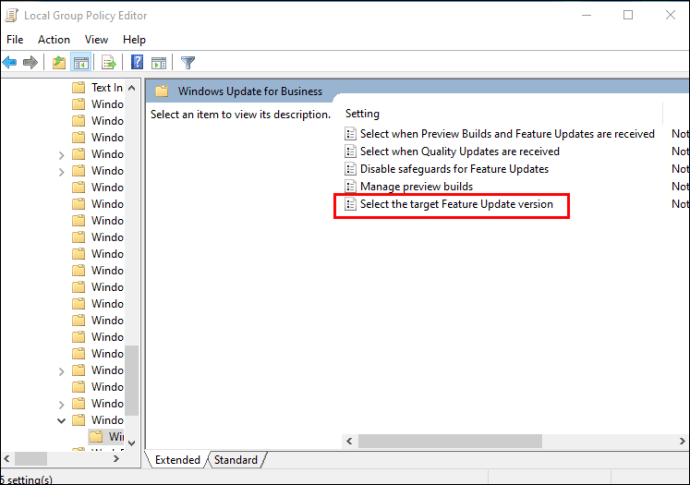Click policy icon beside Manage preview builds
The height and width of the screenshot is (485, 690).
350,187
